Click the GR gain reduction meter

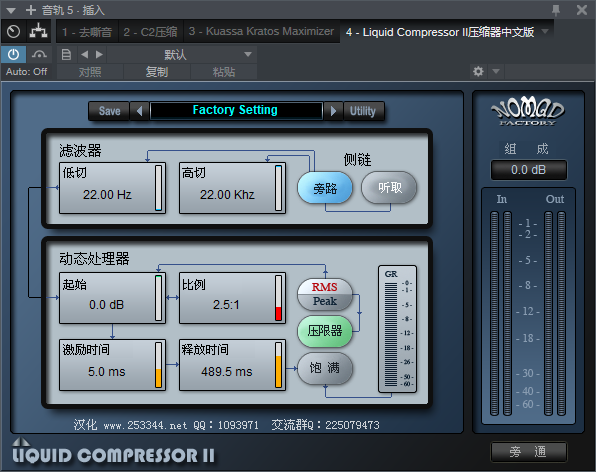tap(398, 329)
